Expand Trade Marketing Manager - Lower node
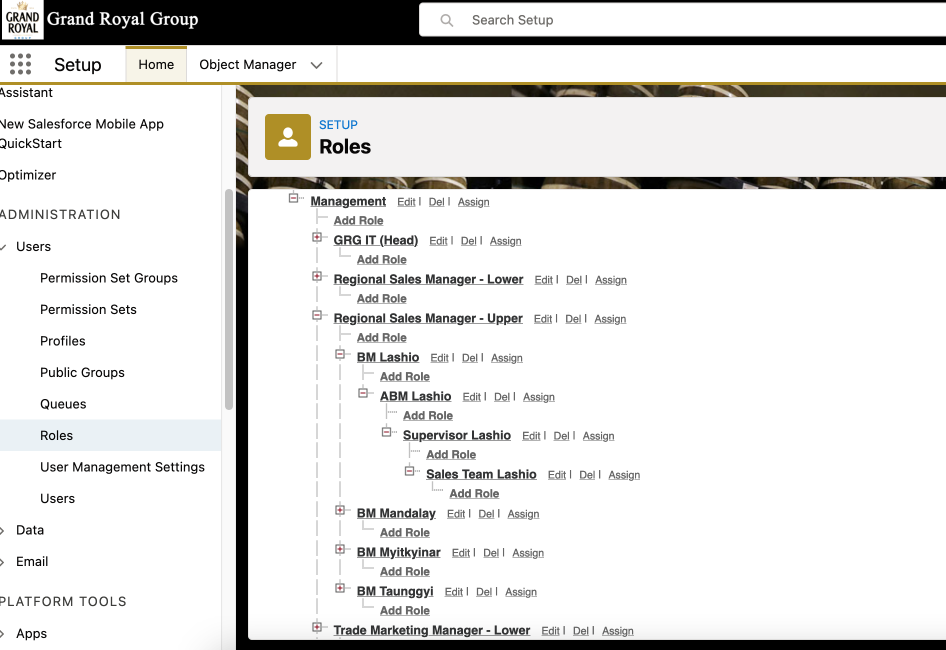The image size is (946, 650). 317,628
